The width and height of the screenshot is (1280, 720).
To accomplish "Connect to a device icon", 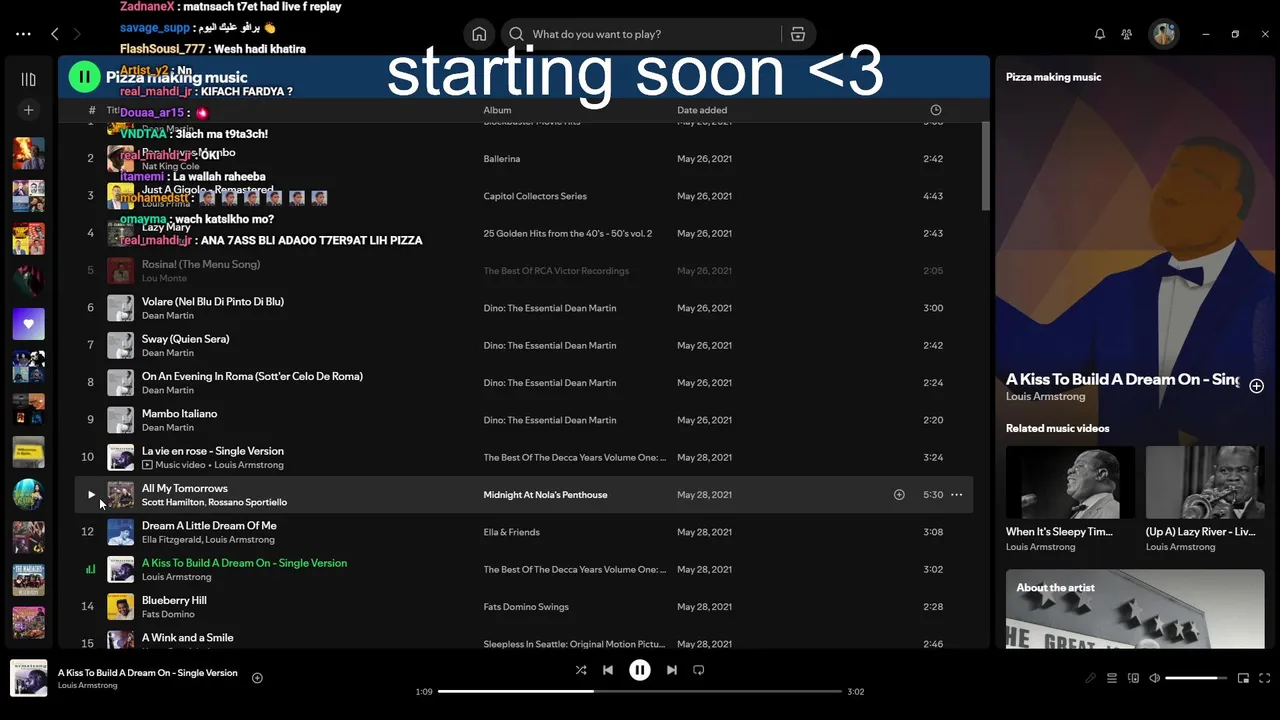I will click(x=1133, y=678).
